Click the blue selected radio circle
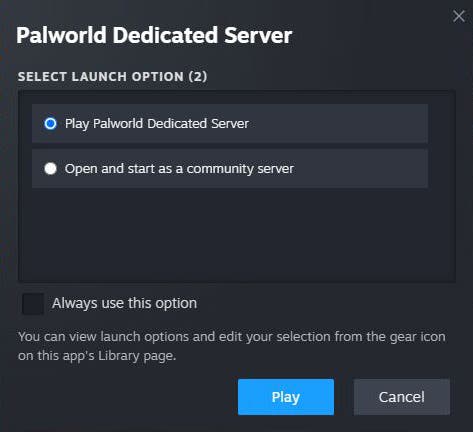Screen dimensions: 473x432 [x=51, y=124]
